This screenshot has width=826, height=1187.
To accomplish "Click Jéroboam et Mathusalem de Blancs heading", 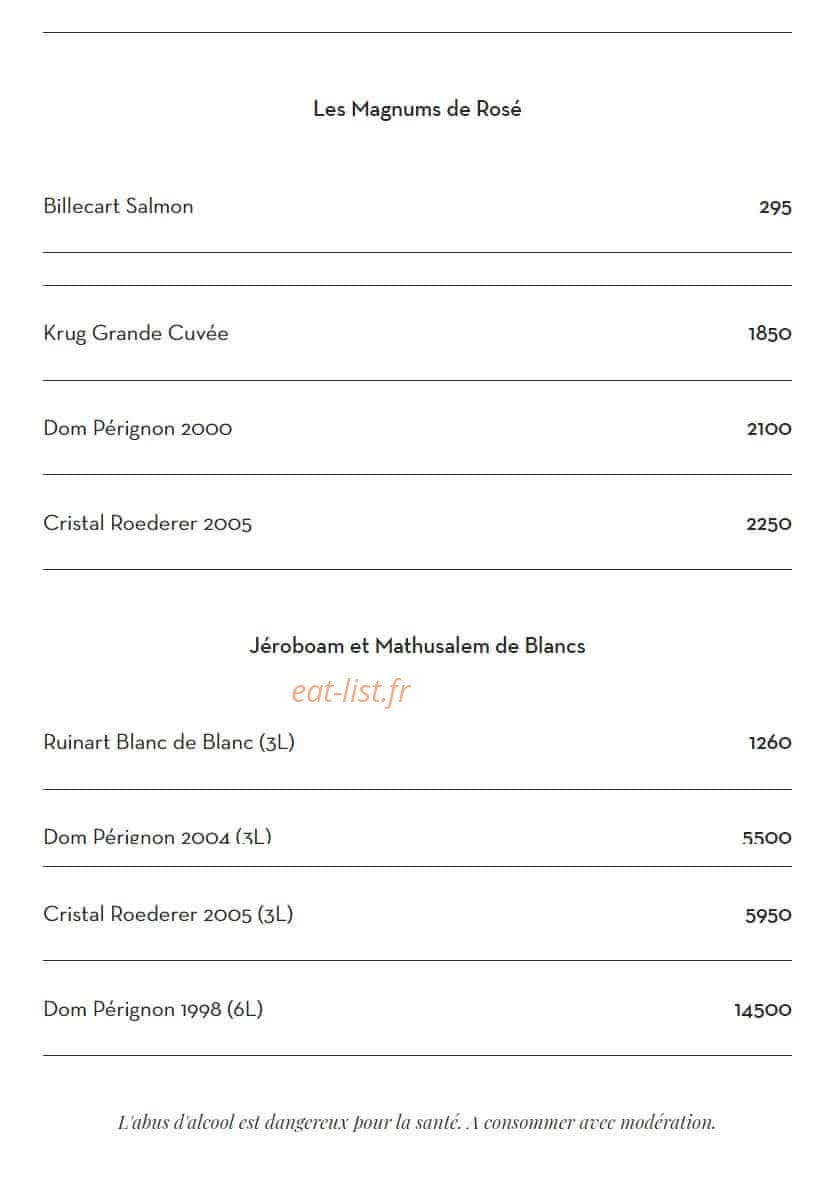I will pos(417,646).
